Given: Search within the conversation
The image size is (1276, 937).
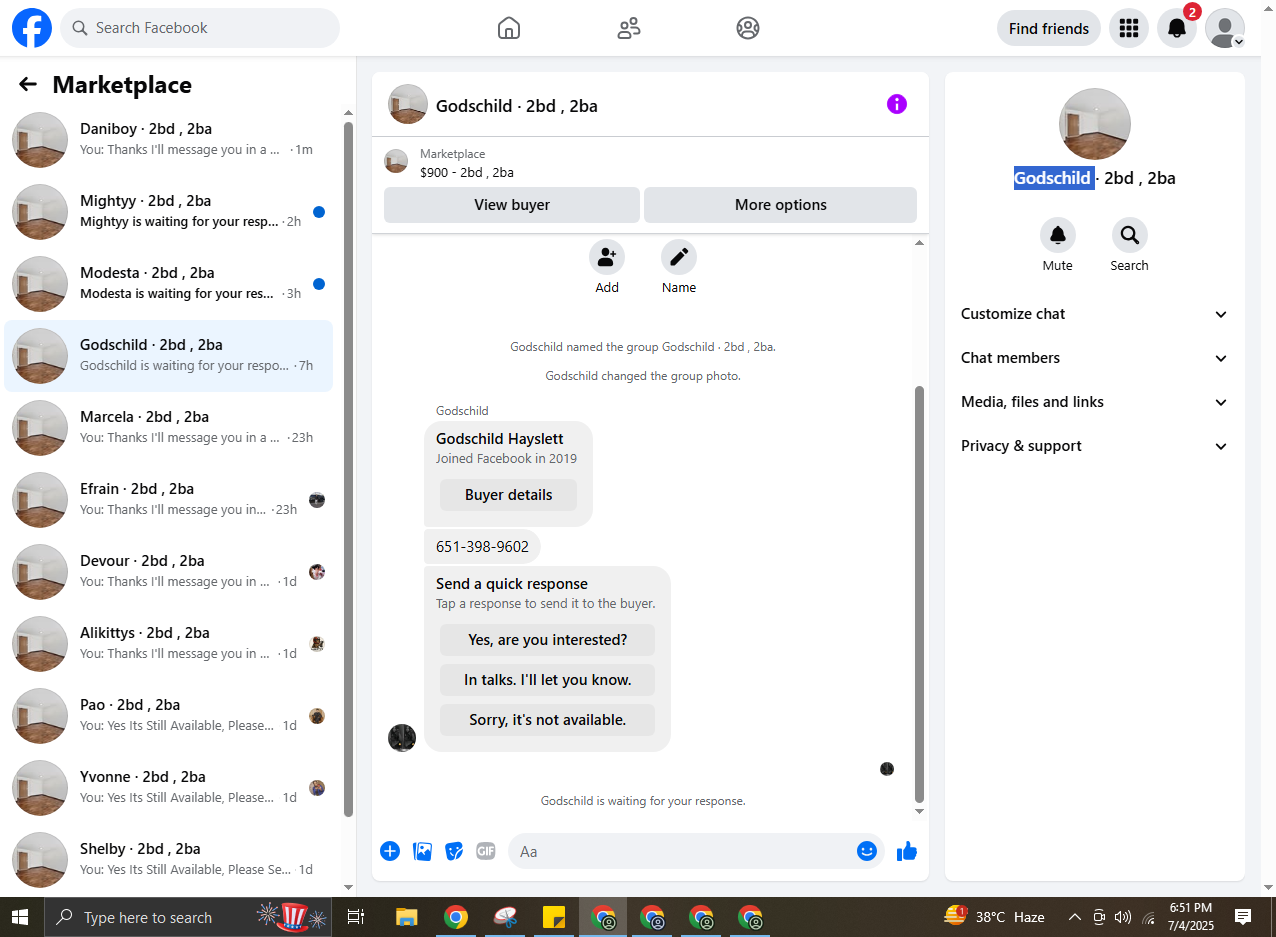Looking at the screenshot, I should 1129,236.
